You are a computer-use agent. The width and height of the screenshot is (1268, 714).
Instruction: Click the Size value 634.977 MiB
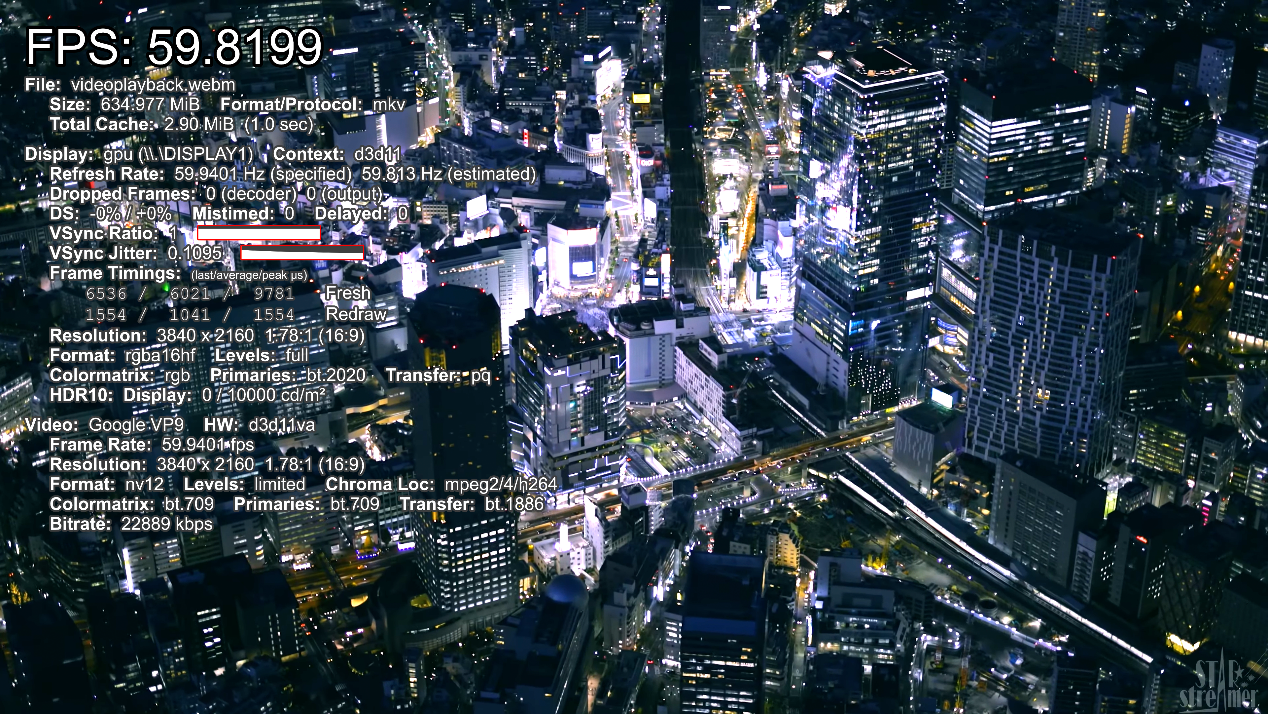pyautogui.click(x=151, y=104)
